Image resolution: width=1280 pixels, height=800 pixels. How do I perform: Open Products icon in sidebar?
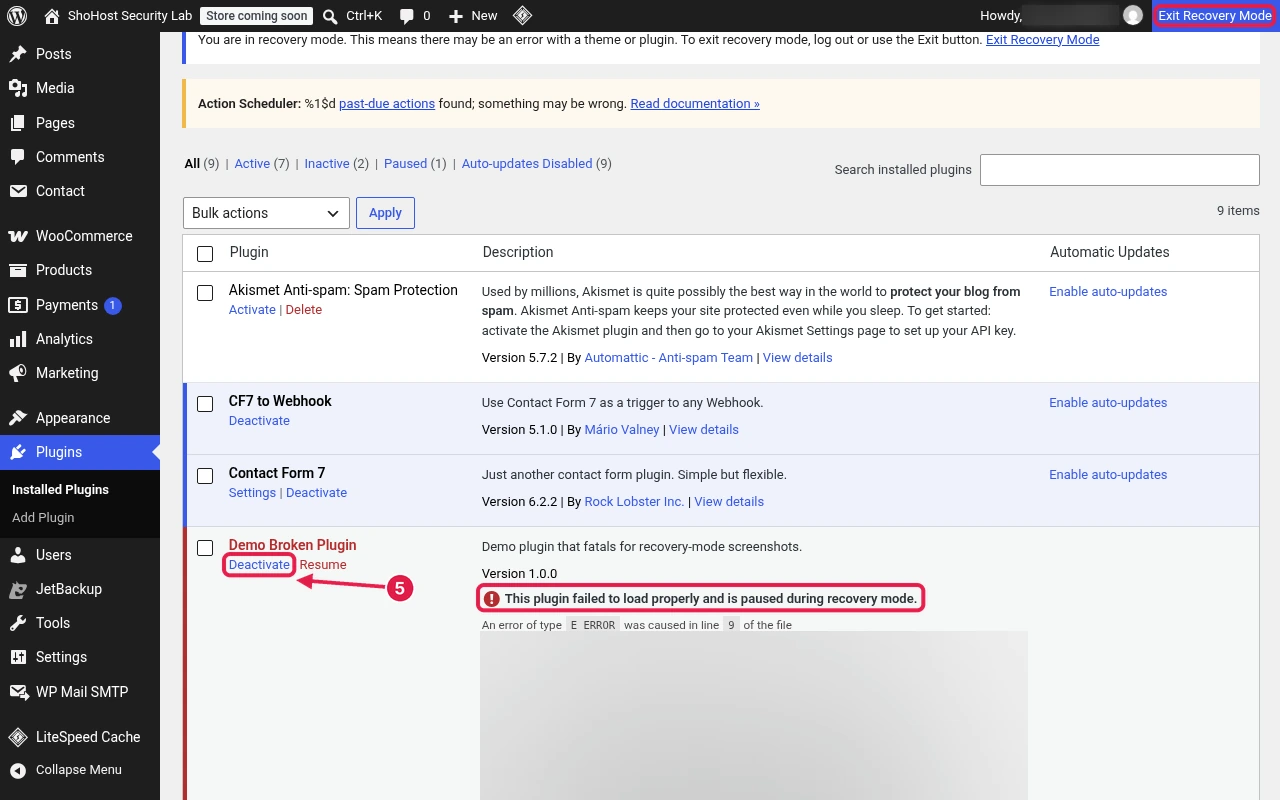tap(18, 270)
